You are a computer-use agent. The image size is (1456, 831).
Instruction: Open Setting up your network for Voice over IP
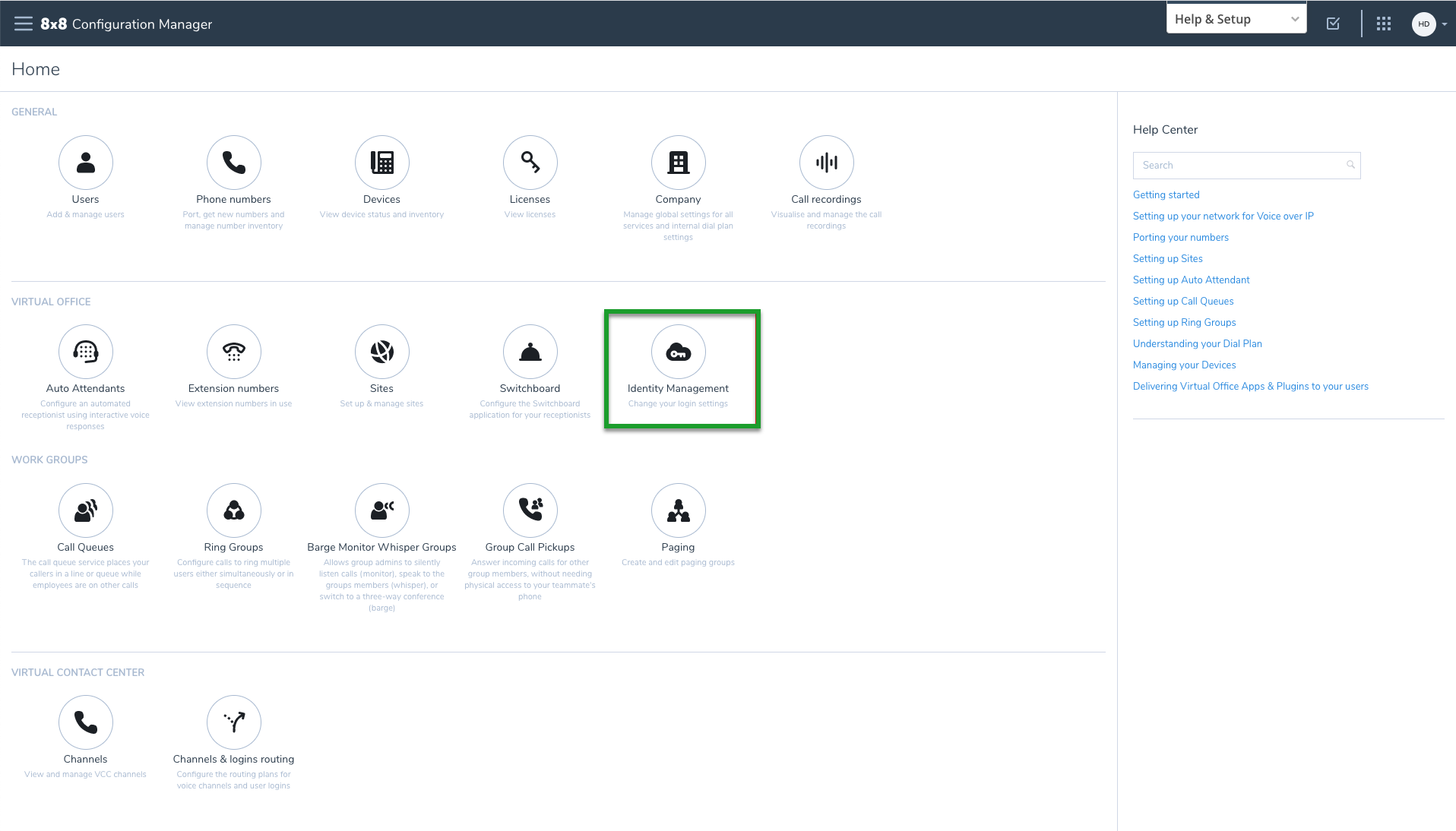[x=1223, y=216]
